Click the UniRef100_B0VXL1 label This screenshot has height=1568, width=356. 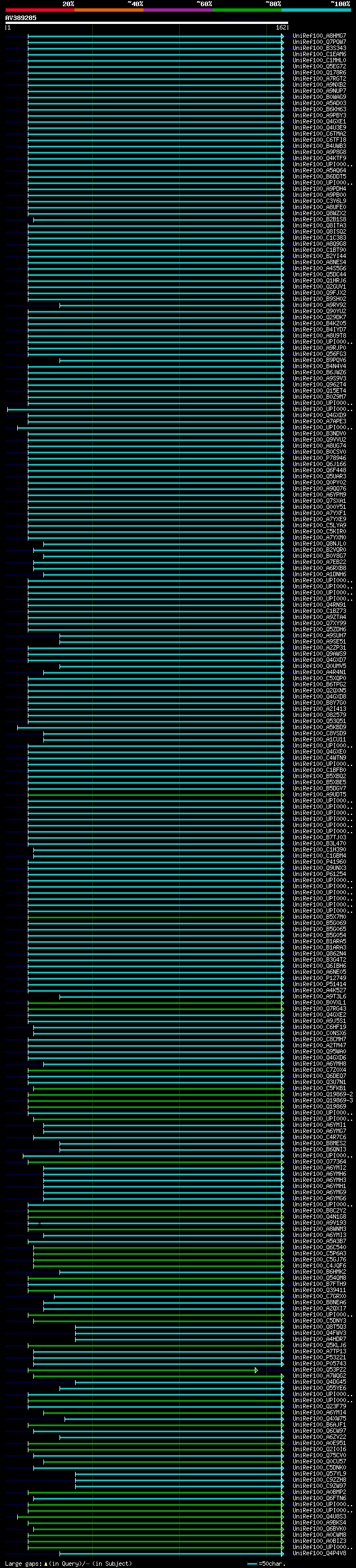(x=319, y=1002)
